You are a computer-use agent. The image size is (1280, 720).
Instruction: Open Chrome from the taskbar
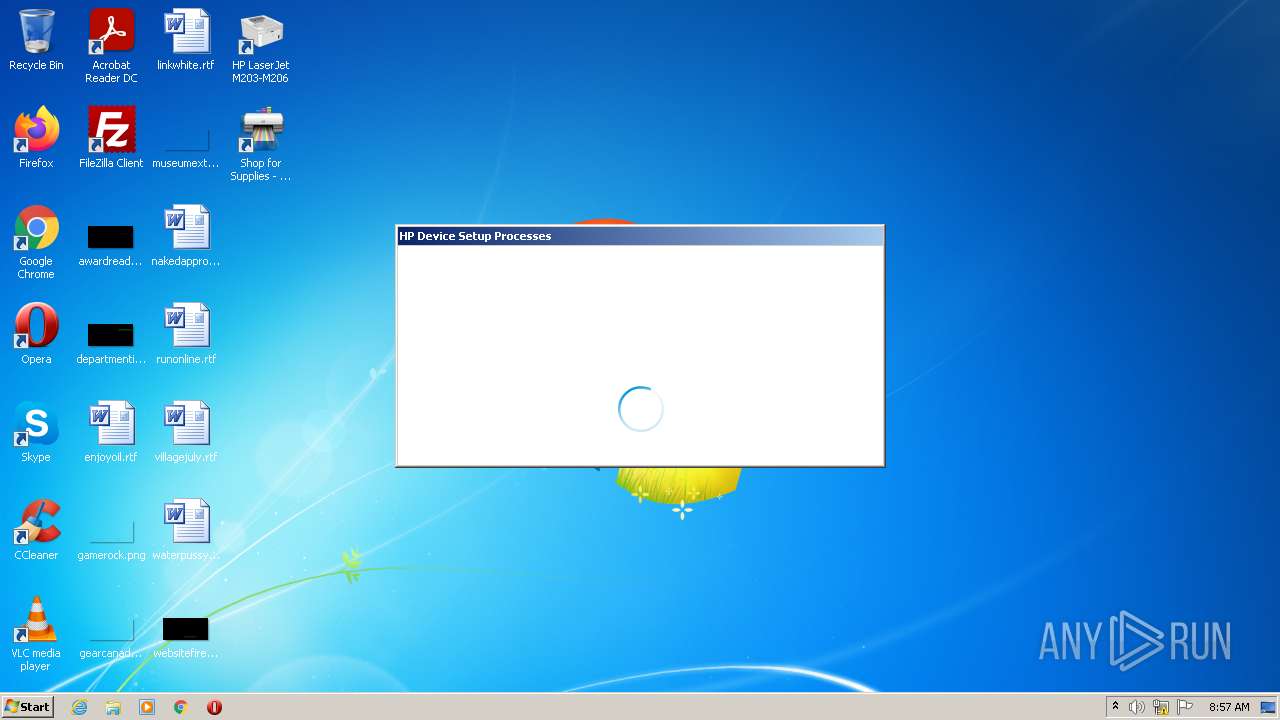[x=181, y=707]
